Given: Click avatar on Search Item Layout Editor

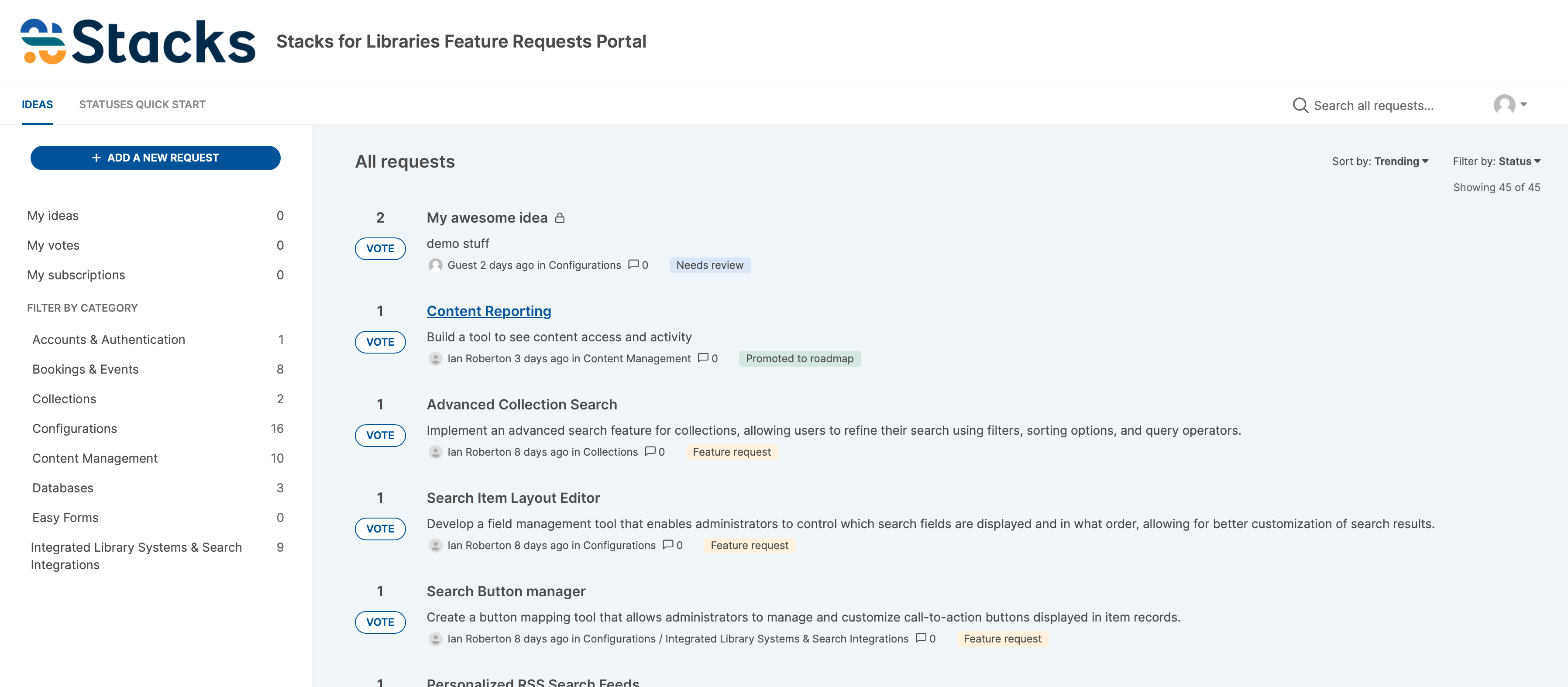Looking at the screenshot, I should click(x=435, y=546).
